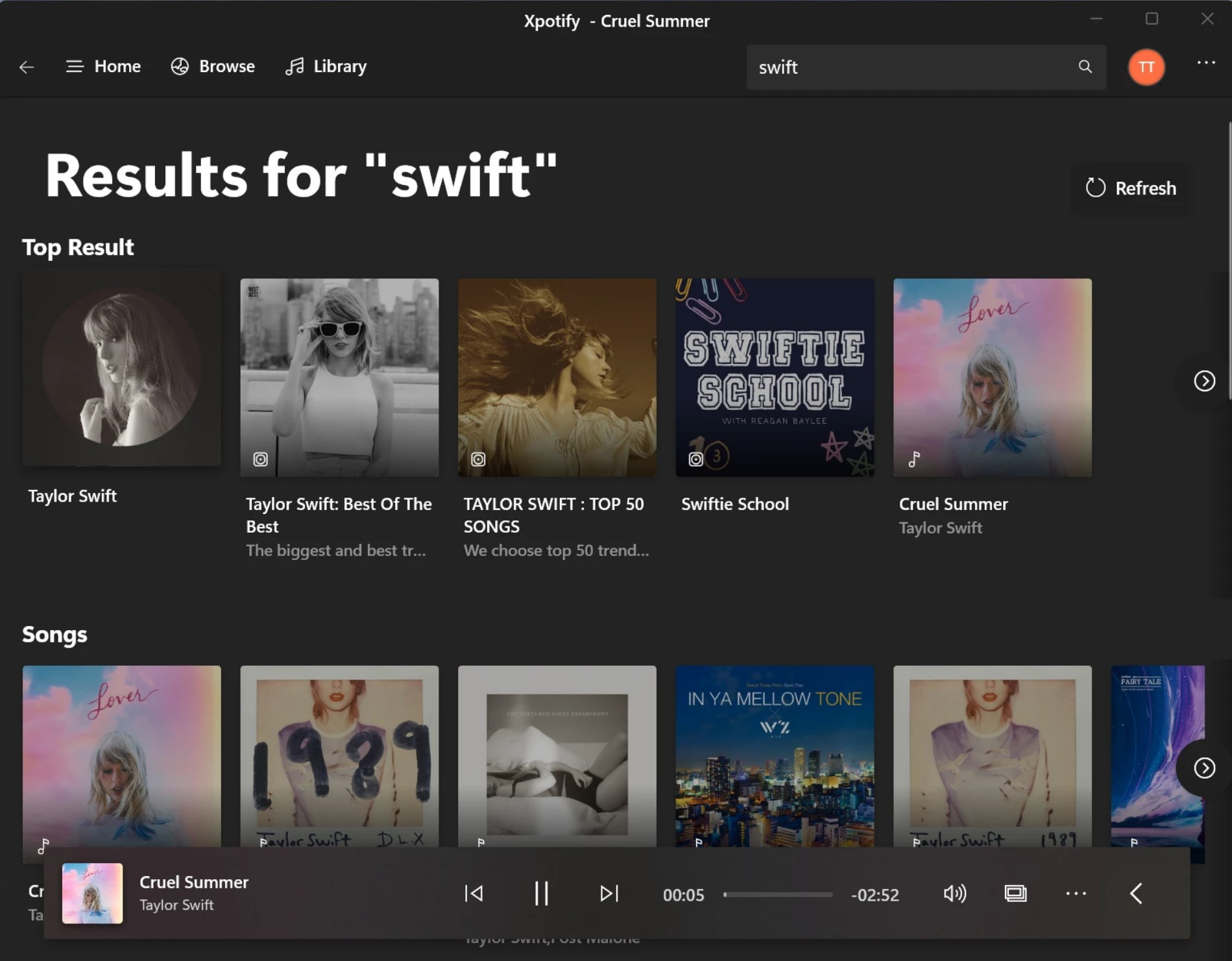Click the "Taylor Swift" artist name link
Image resolution: width=1232 pixels, height=961 pixels.
click(73, 496)
